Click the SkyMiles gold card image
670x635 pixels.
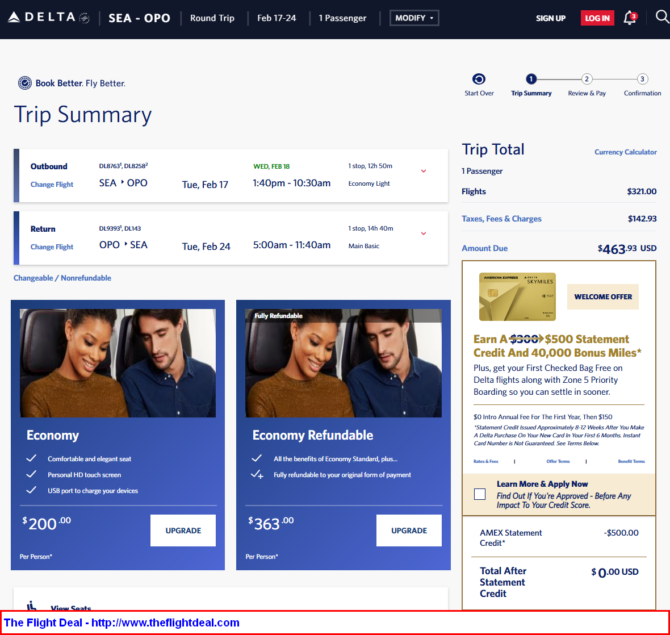[517, 296]
